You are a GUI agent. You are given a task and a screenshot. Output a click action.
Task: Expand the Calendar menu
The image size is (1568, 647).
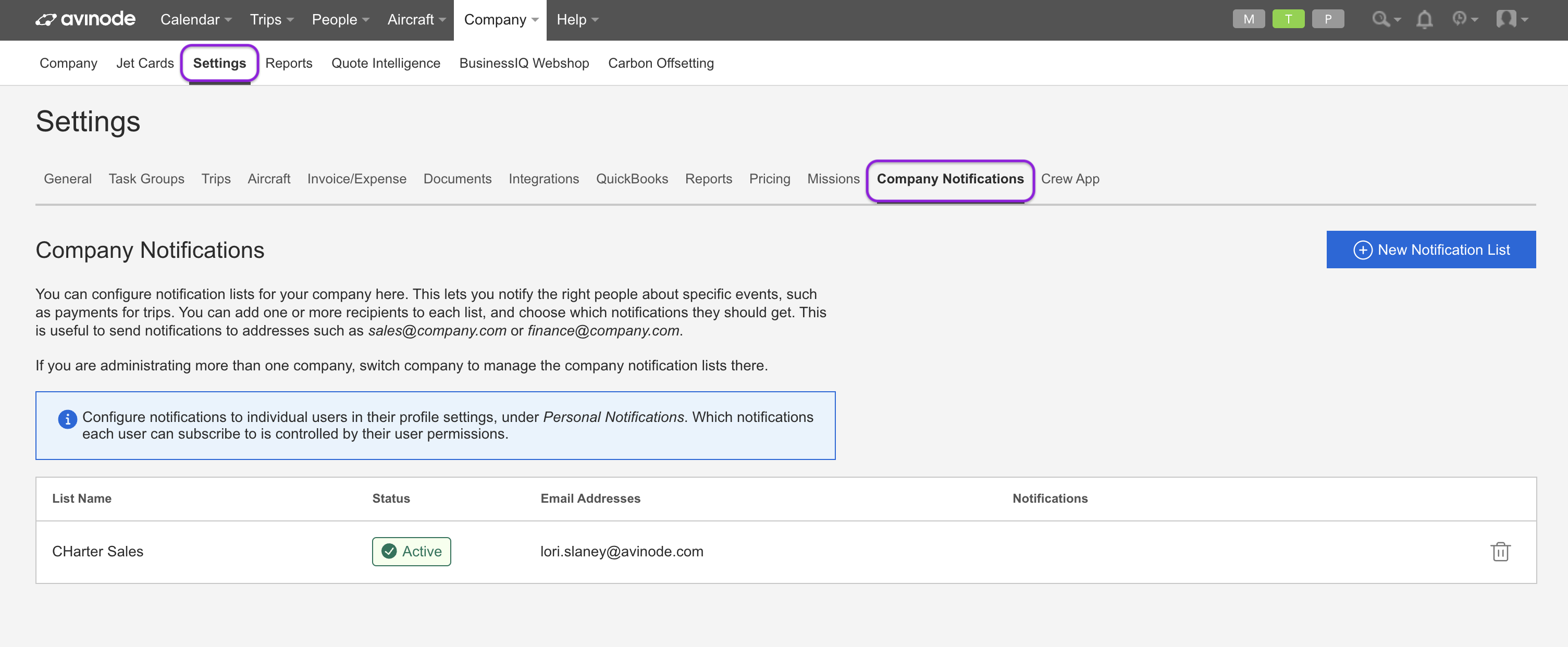195,19
